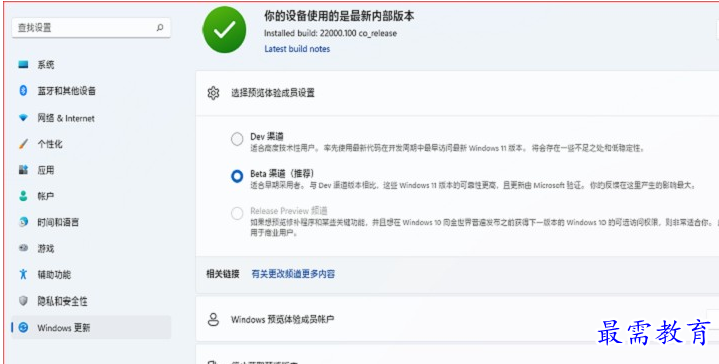Click the 相关链接 label

[x=223, y=274]
